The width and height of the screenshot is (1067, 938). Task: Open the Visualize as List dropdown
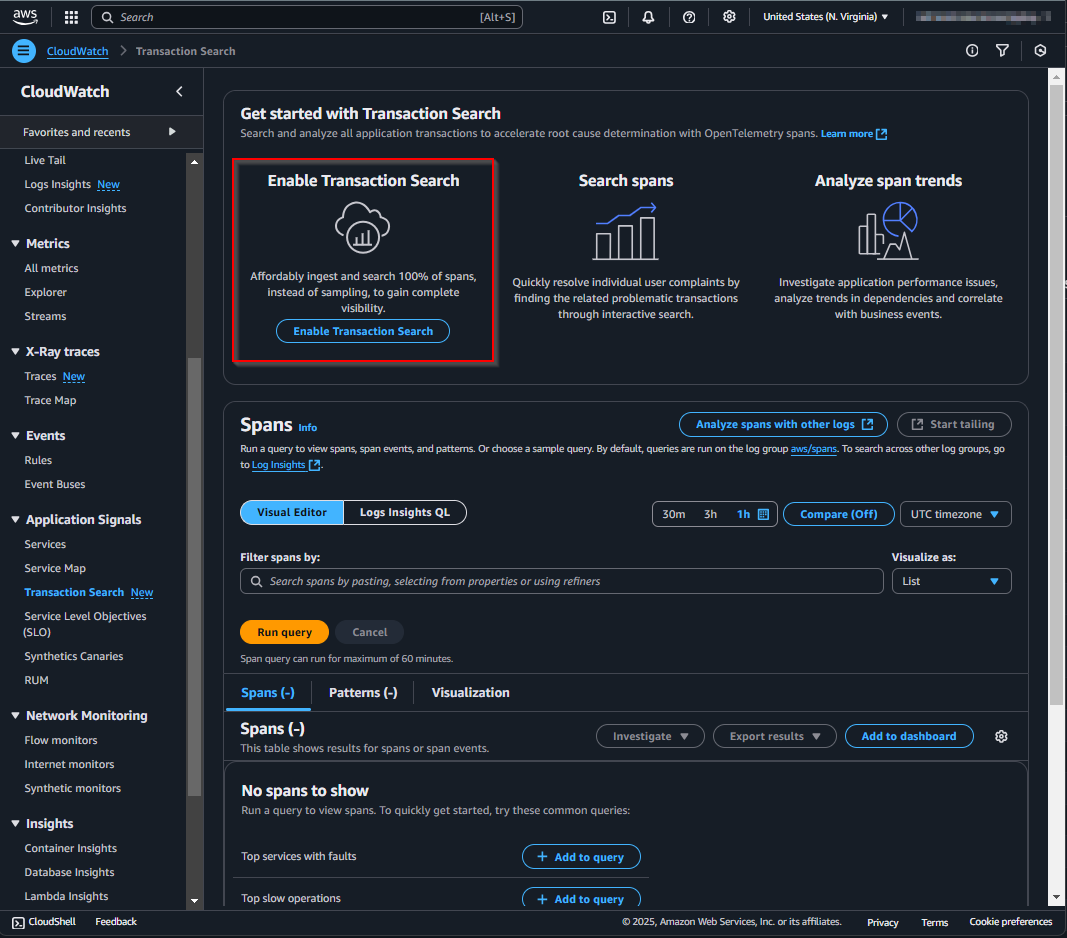point(951,581)
